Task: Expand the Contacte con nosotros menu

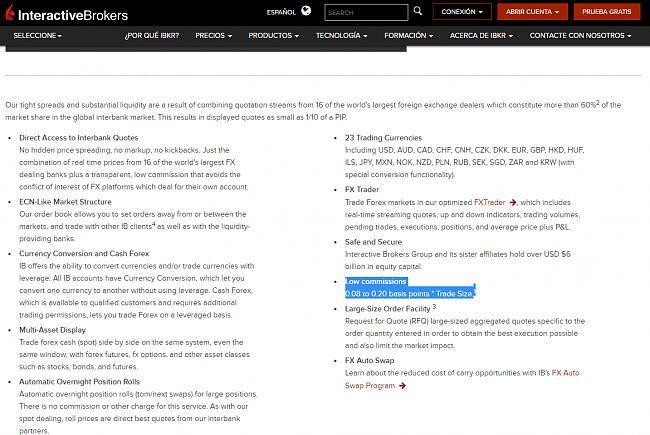Action: point(580,36)
